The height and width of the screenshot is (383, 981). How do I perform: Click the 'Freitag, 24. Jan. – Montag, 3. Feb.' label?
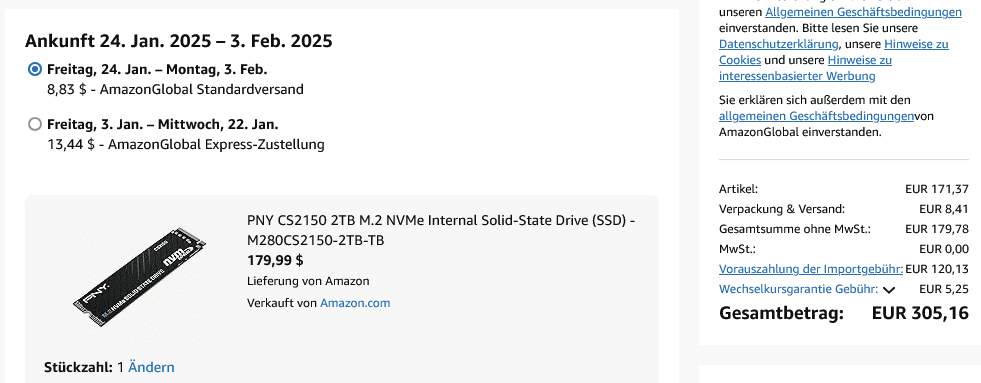[x=157, y=69]
